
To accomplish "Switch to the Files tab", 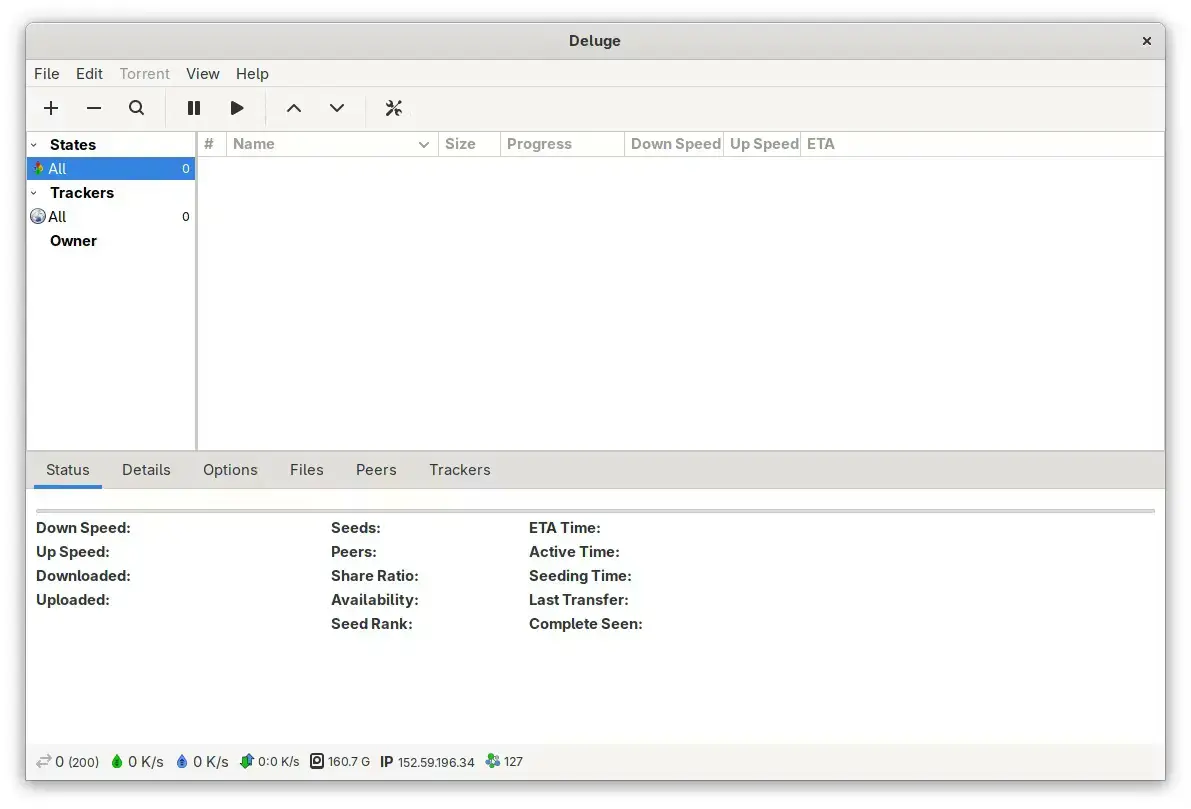I will 307,469.
